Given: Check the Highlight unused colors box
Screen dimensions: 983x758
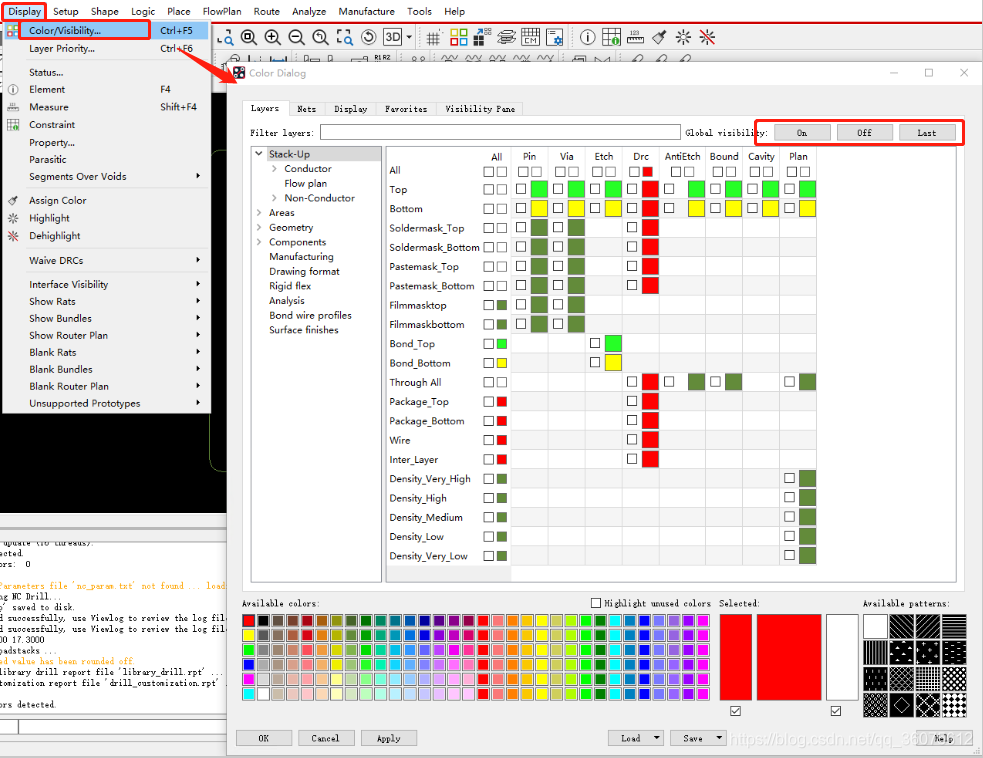Looking at the screenshot, I should tap(596, 603).
